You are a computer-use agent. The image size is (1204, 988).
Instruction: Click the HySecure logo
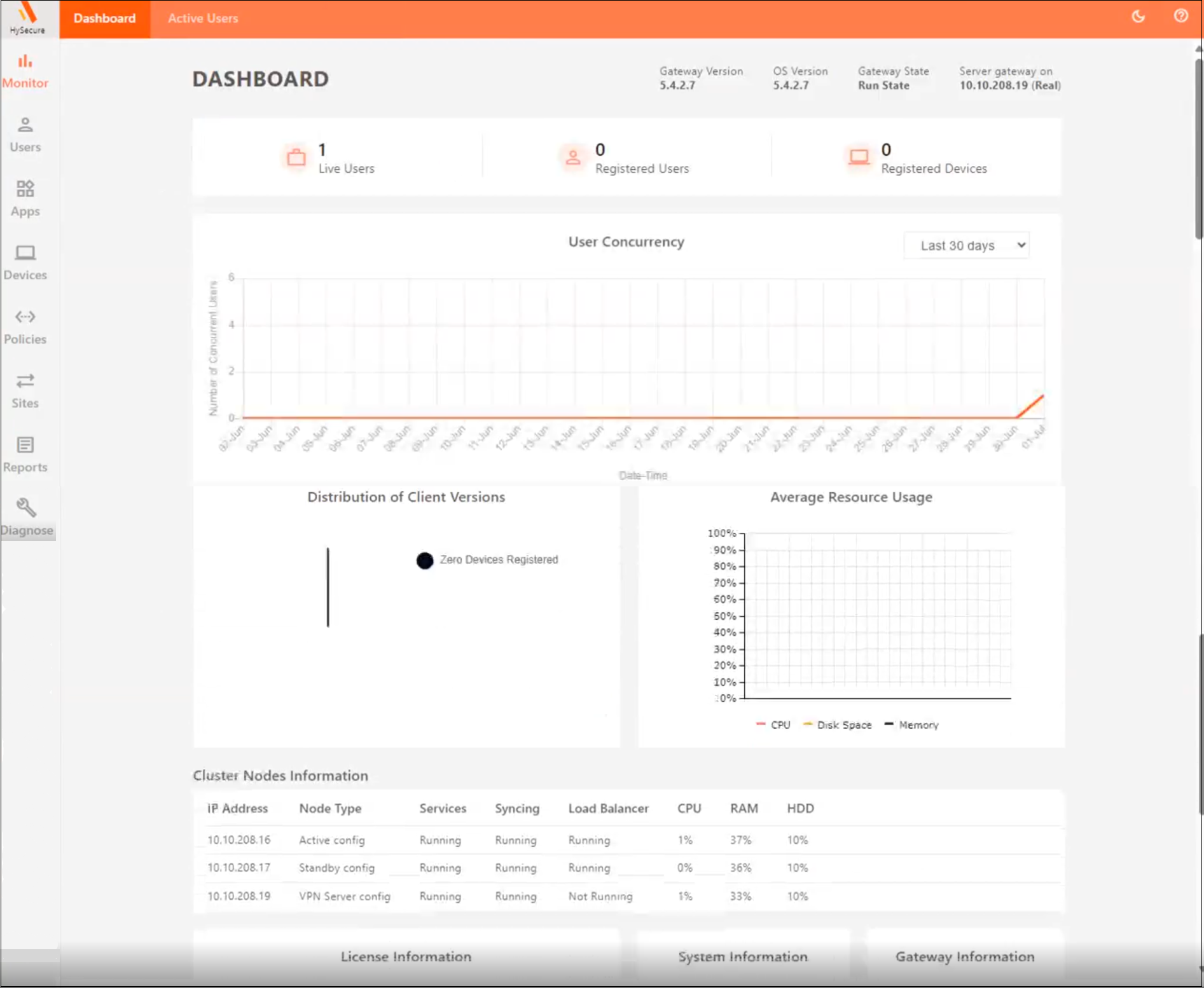(27, 18)
